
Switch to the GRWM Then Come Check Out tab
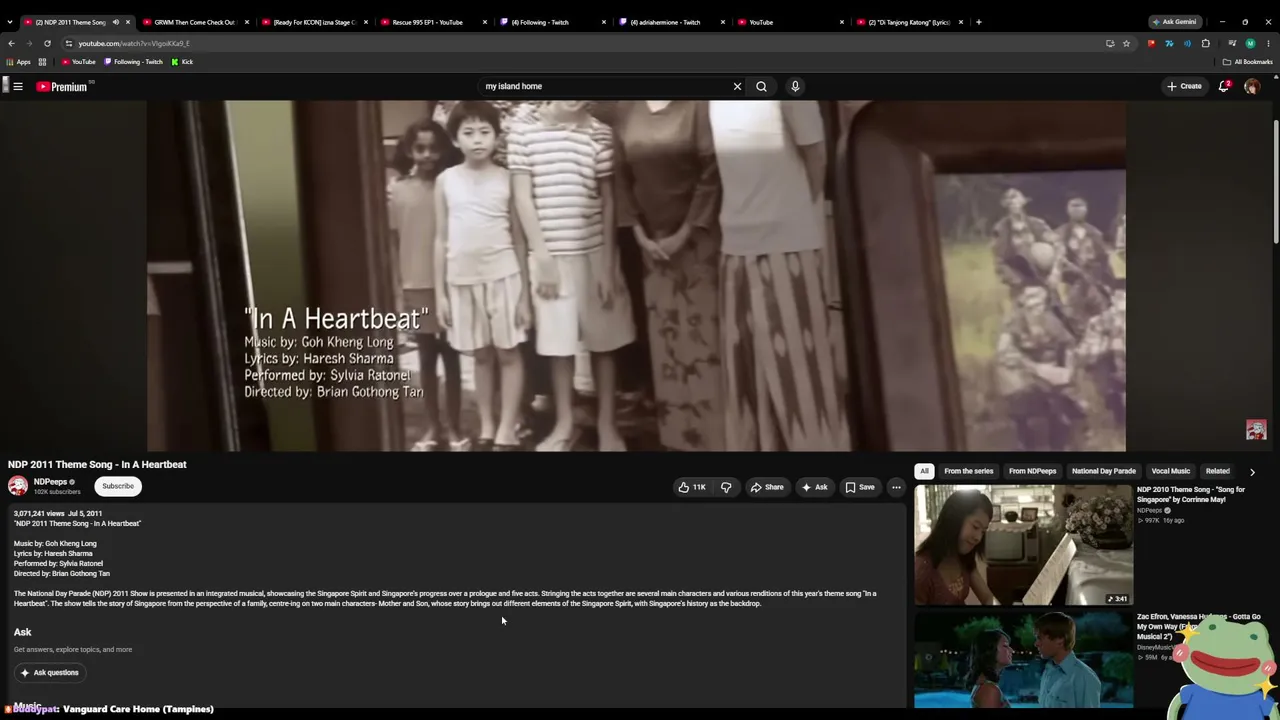tap(195, 22)
